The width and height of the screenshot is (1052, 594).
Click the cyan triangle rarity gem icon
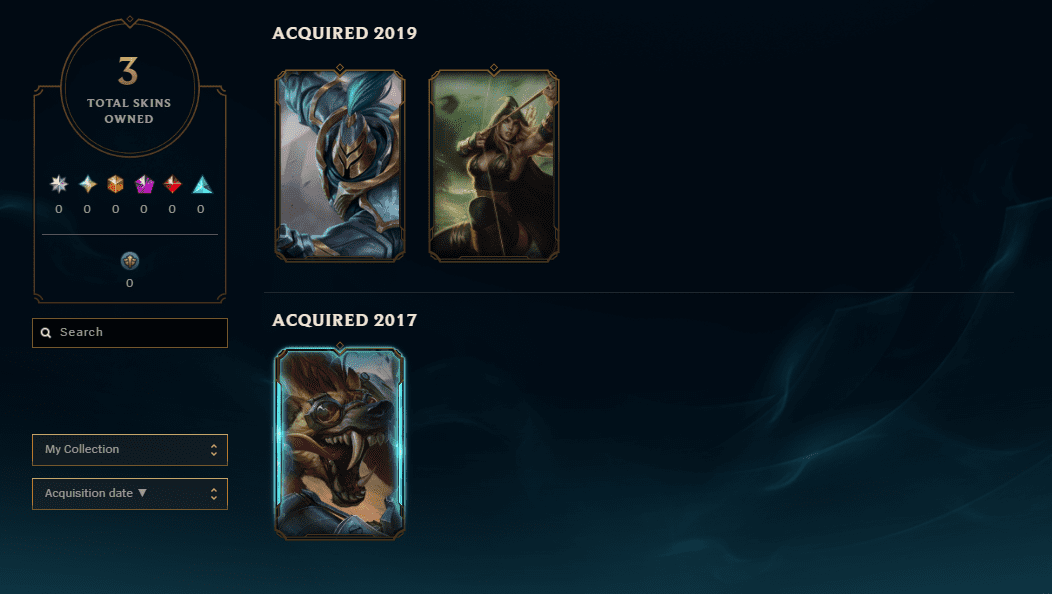pos(202,185)
